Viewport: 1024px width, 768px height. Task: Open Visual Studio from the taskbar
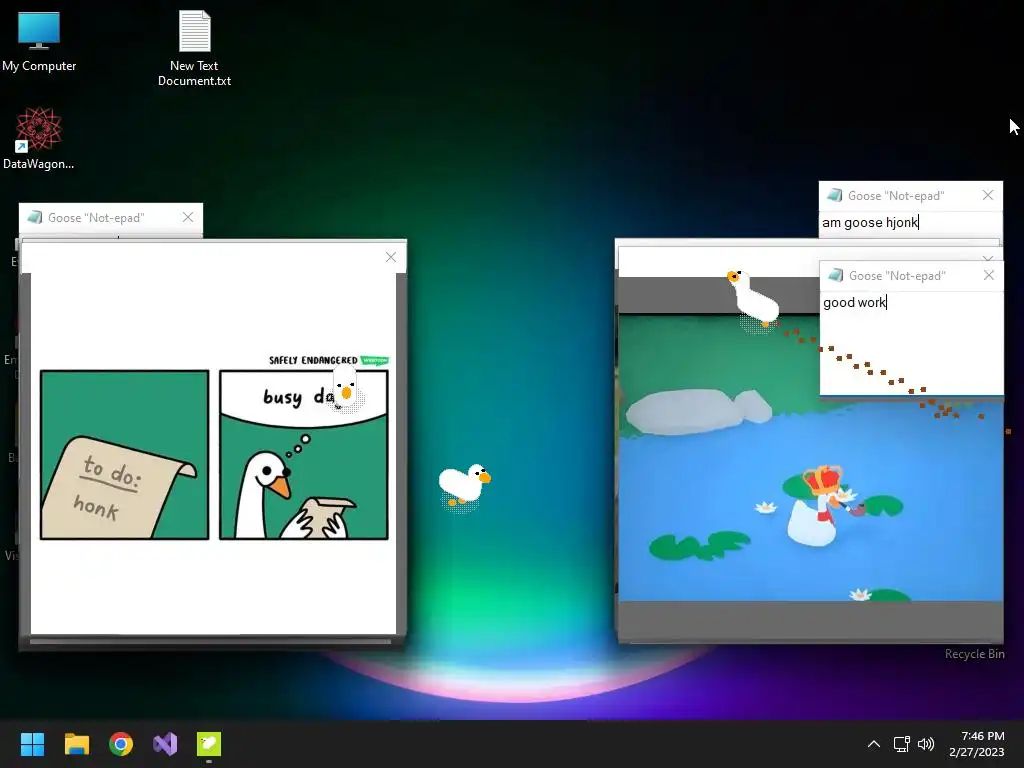(165, 744)
